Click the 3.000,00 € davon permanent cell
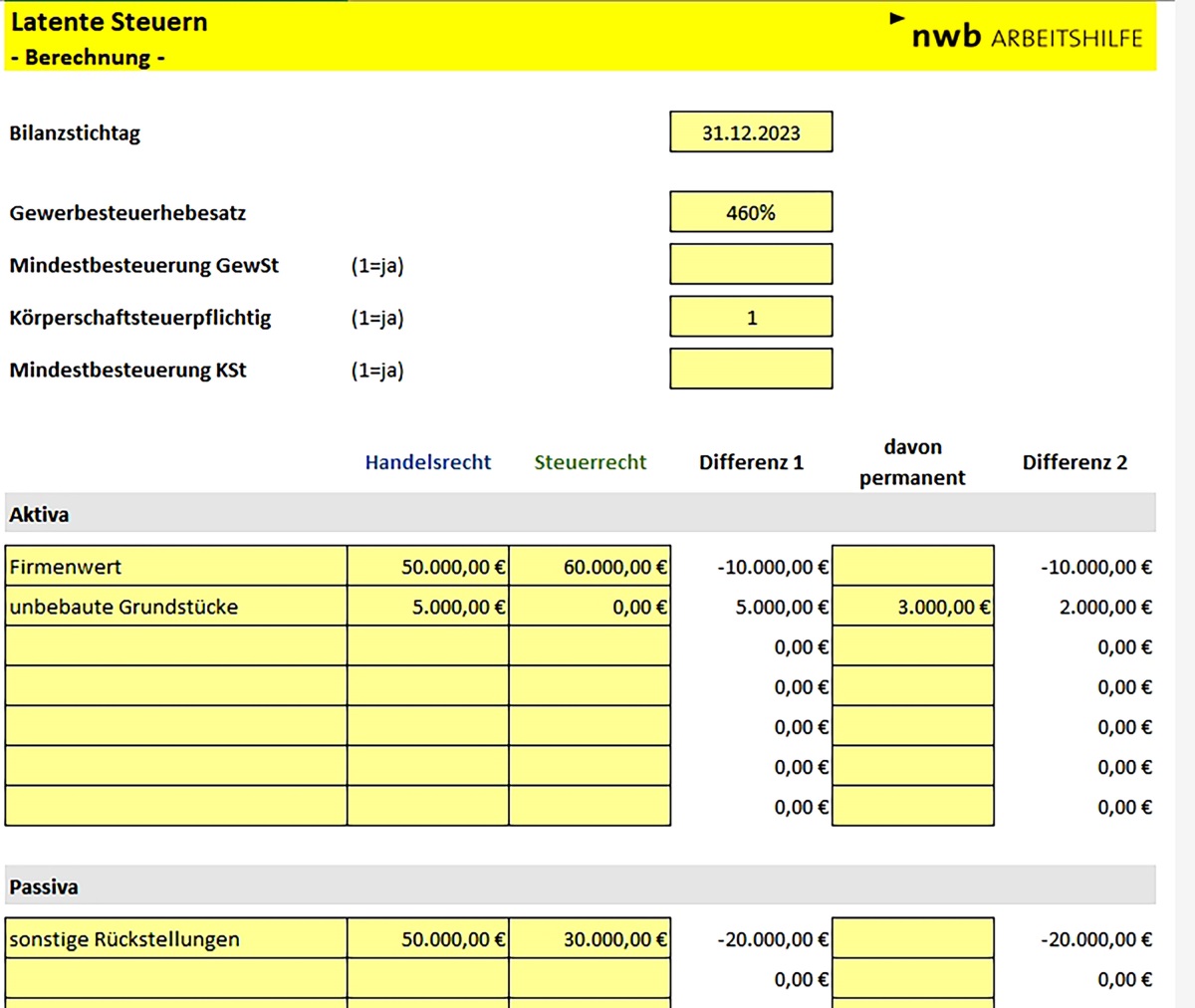Screen dimensions: 1195x1008 click(912, 607)
